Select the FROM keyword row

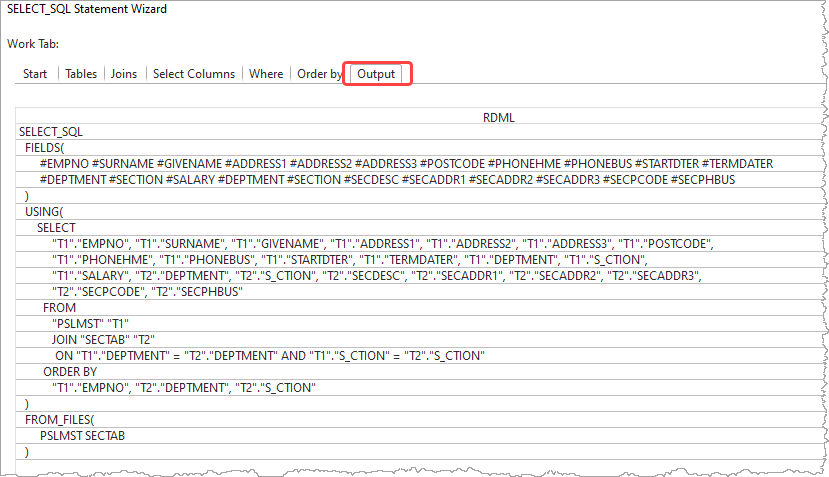point(422,308)
